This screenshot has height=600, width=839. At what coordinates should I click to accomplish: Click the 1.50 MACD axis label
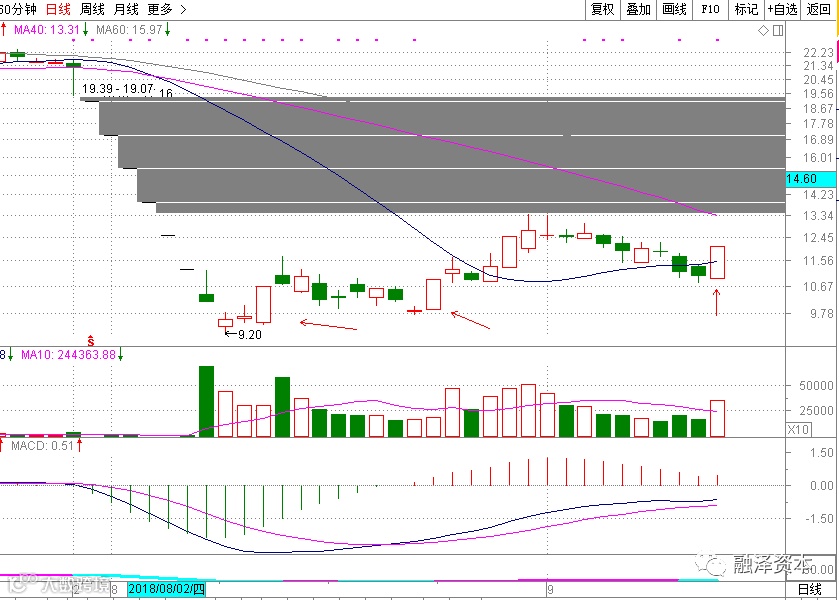pos(822,453)
